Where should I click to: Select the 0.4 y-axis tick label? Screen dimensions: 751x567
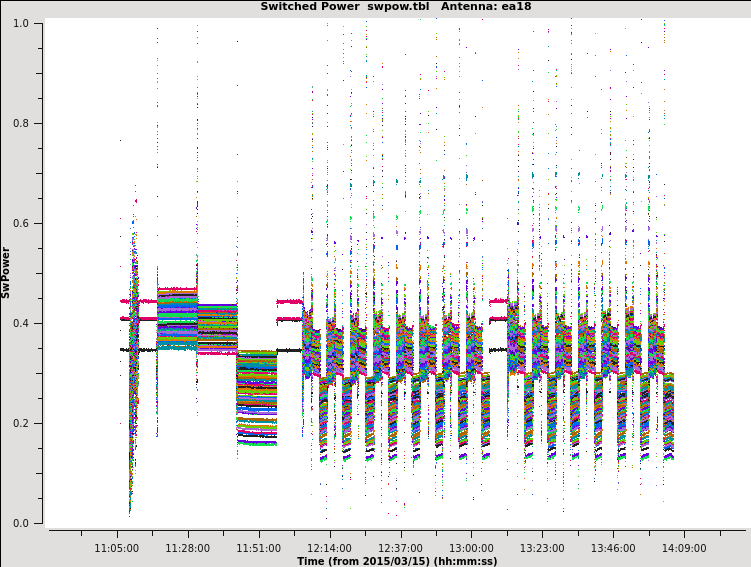tap(20, 323)
